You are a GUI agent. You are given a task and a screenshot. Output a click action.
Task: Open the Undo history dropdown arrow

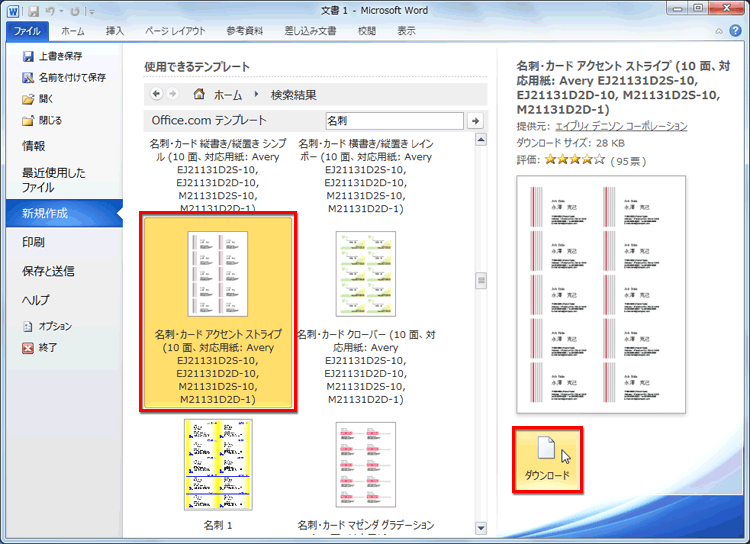coord(61,11)
